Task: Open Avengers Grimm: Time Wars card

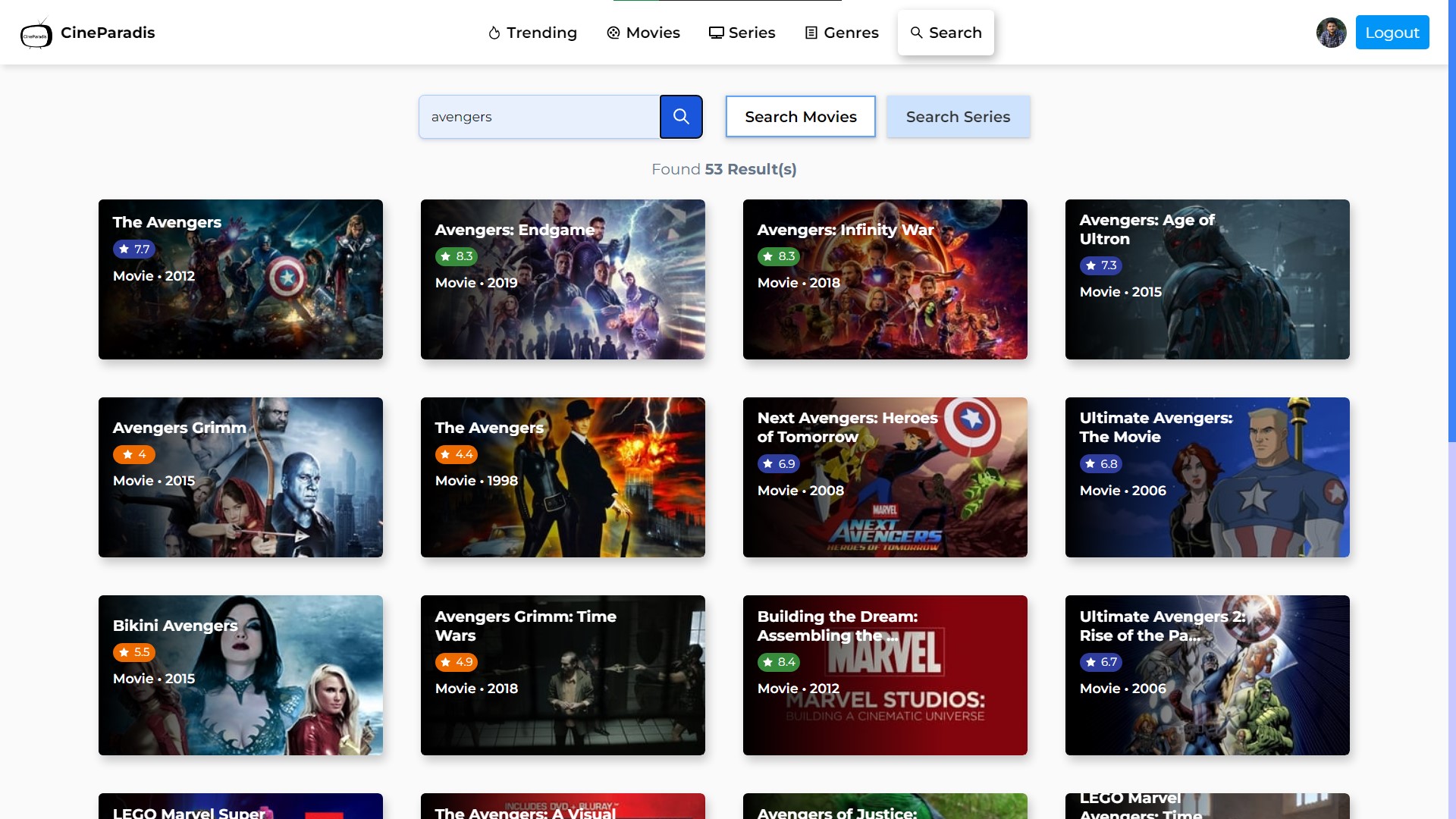Action: [563, 676]
